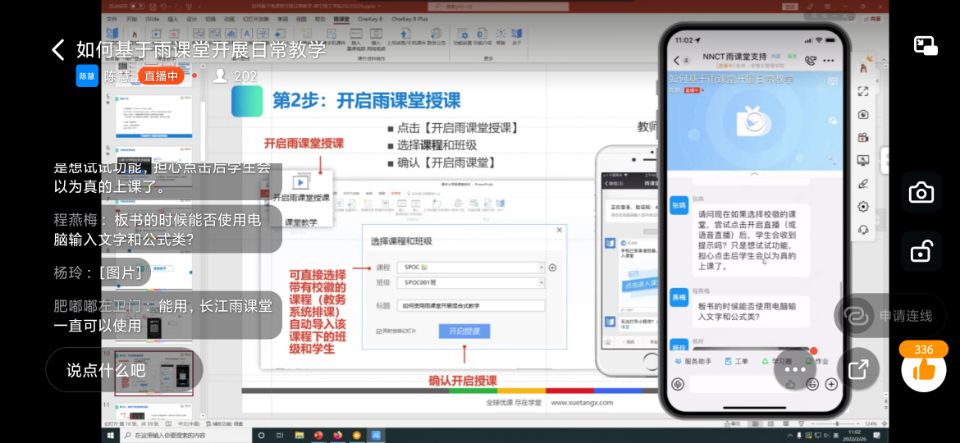Open the round three-dot more options button
This screenshot has width=960, height=443.
(795, 369)
